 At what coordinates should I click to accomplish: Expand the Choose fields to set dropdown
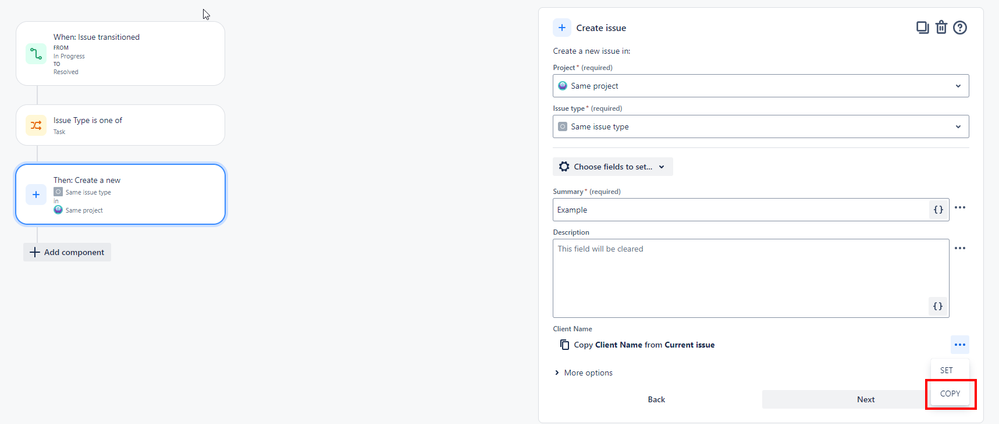(613, 167)
